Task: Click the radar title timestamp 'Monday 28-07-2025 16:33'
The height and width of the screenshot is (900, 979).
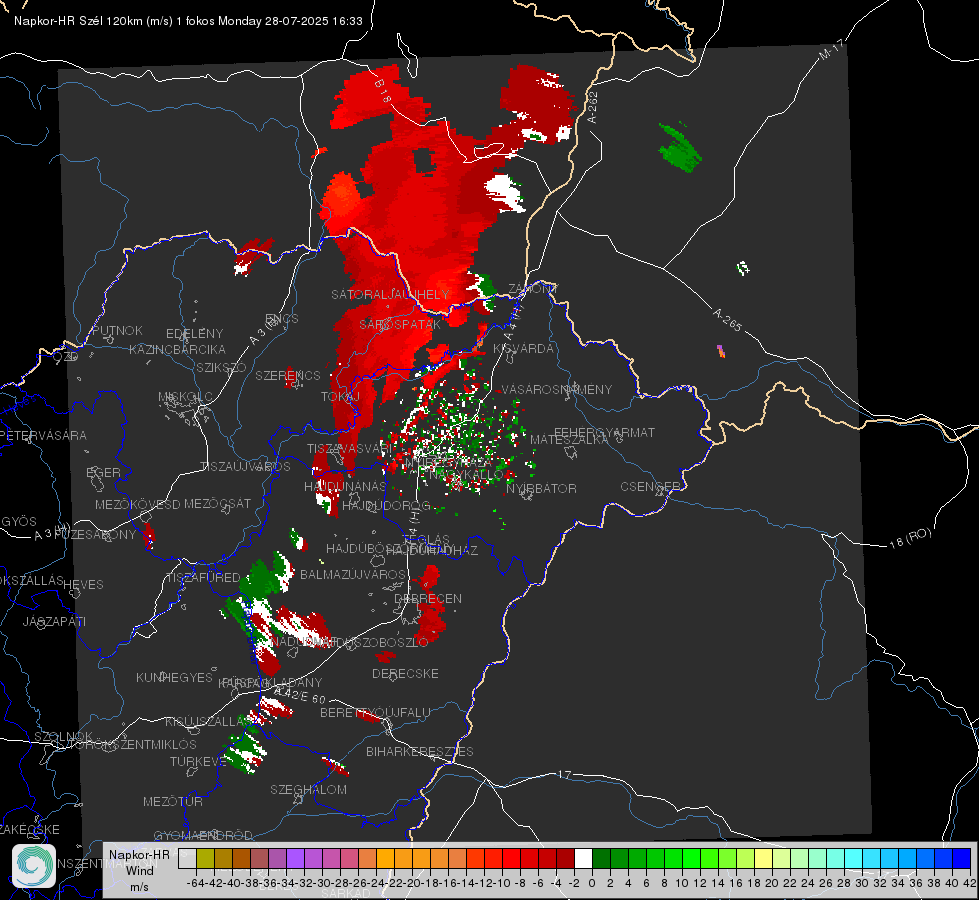Action: coord(290,21)
